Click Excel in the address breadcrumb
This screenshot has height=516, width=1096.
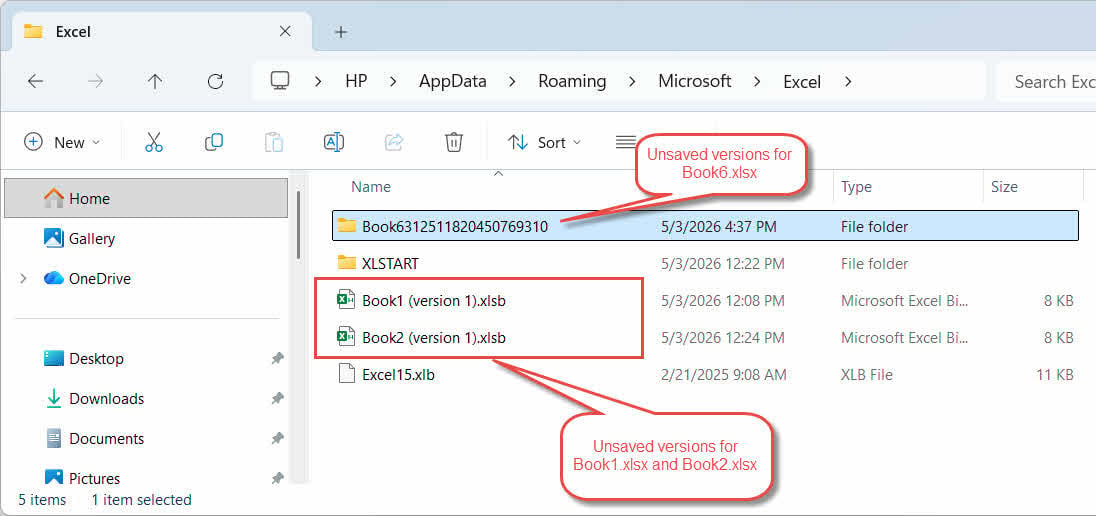802,82
